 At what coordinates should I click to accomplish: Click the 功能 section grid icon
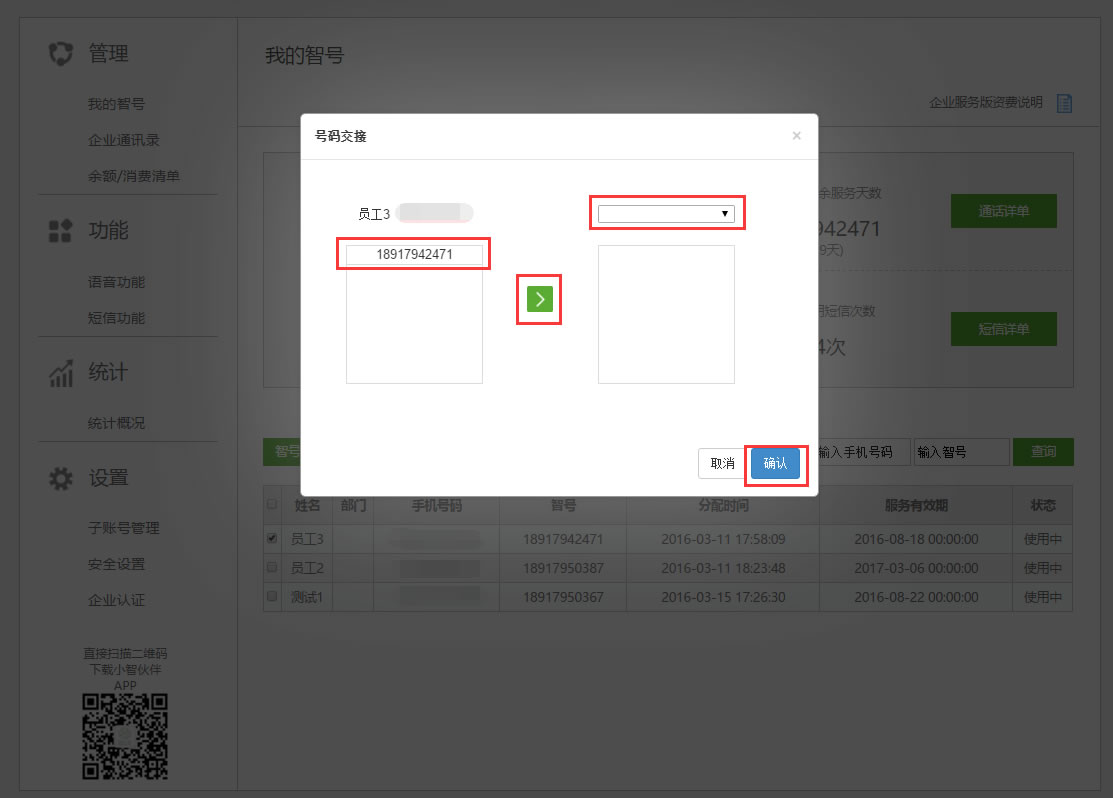pyautogui.click(x=60, y=231)
